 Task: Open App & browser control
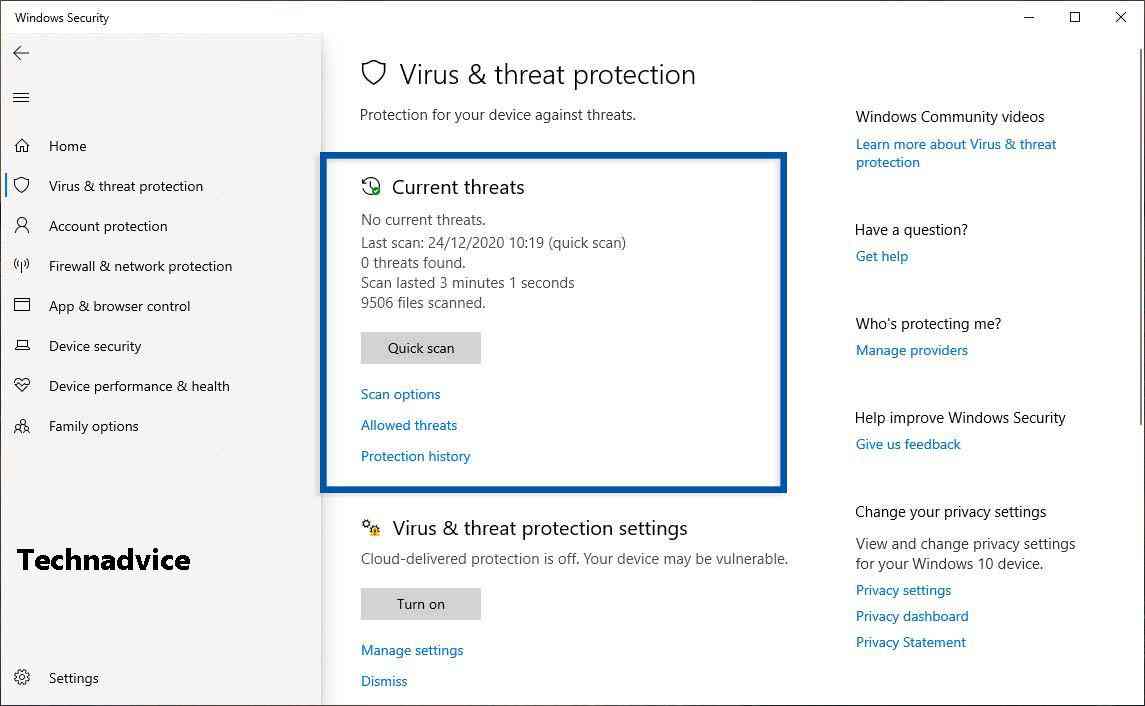tap(119, 307)
